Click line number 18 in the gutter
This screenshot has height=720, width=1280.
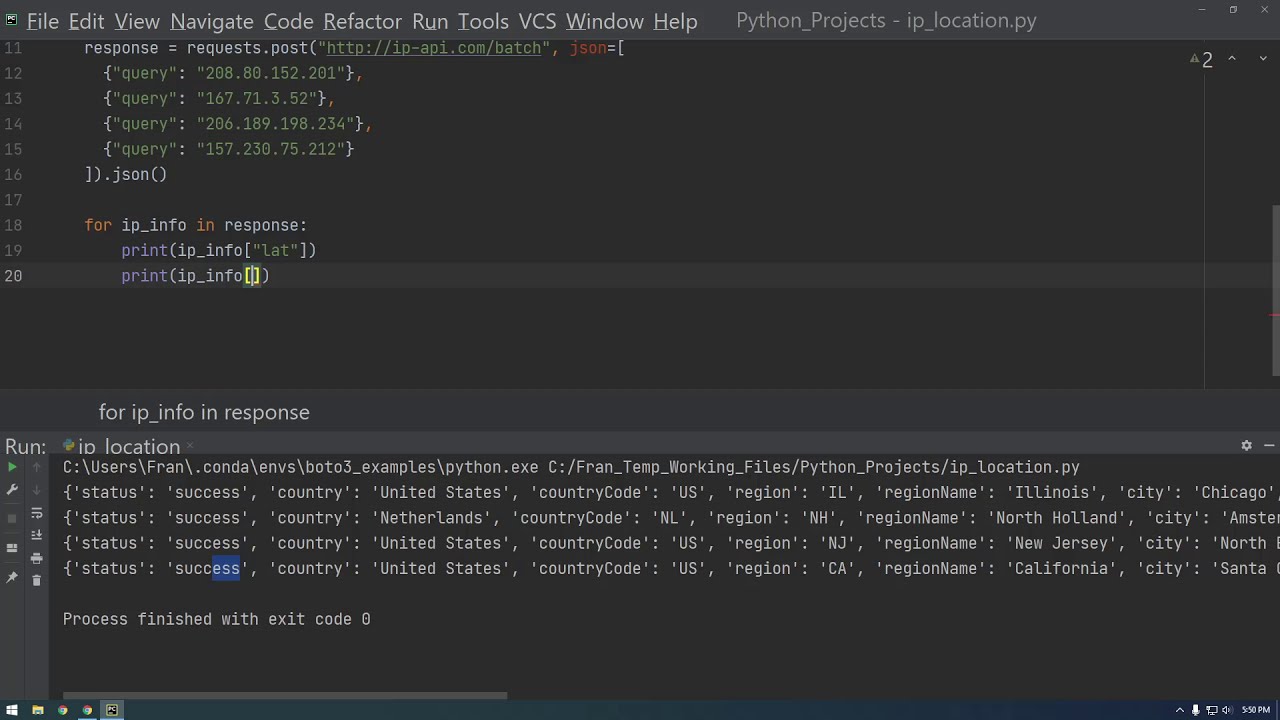pyautogui.click(x=13, y=225)
